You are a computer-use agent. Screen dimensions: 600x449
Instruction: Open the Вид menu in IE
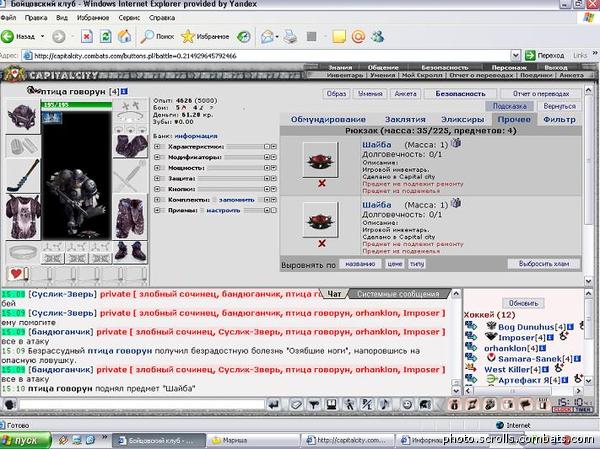click(62, 18)
